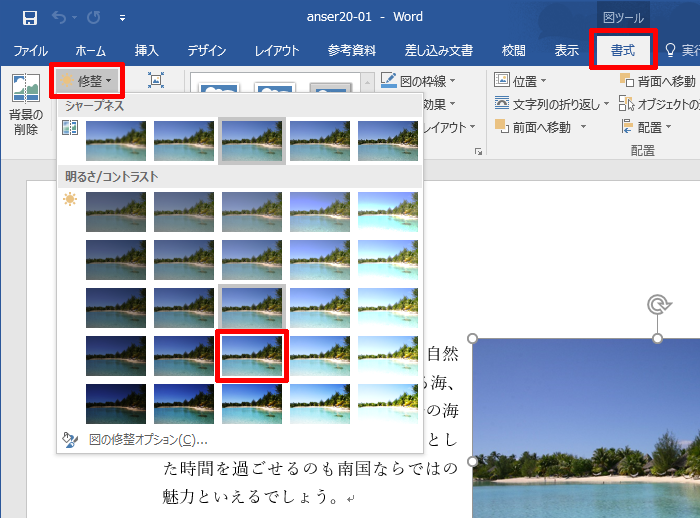700x518 pixels.
Task: Open the 修整 corrections dropdown
Action: pos(87,81)
